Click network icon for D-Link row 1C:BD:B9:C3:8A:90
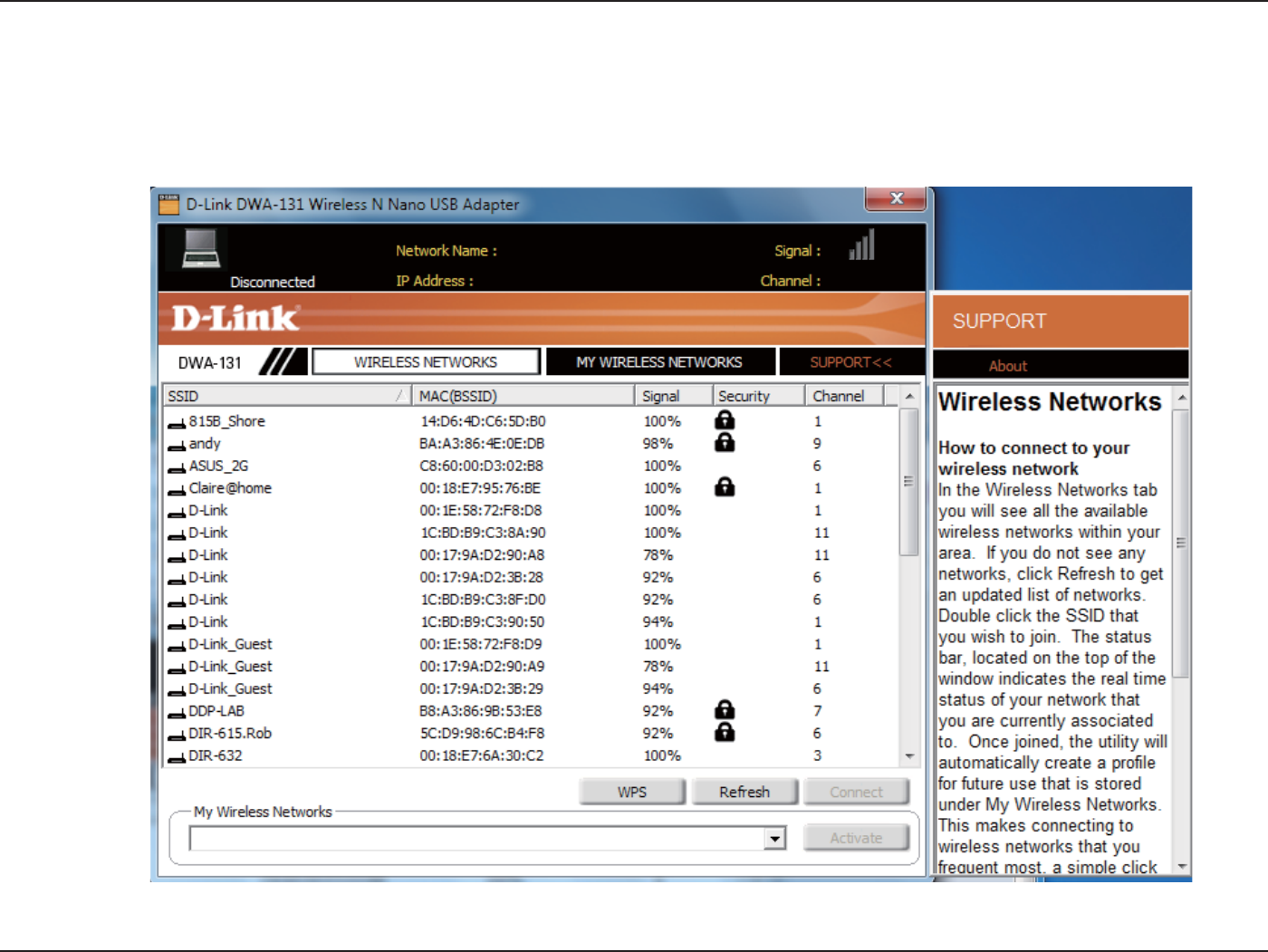Viewport: 1268px width, 952px height. click(x=177, y=534)
